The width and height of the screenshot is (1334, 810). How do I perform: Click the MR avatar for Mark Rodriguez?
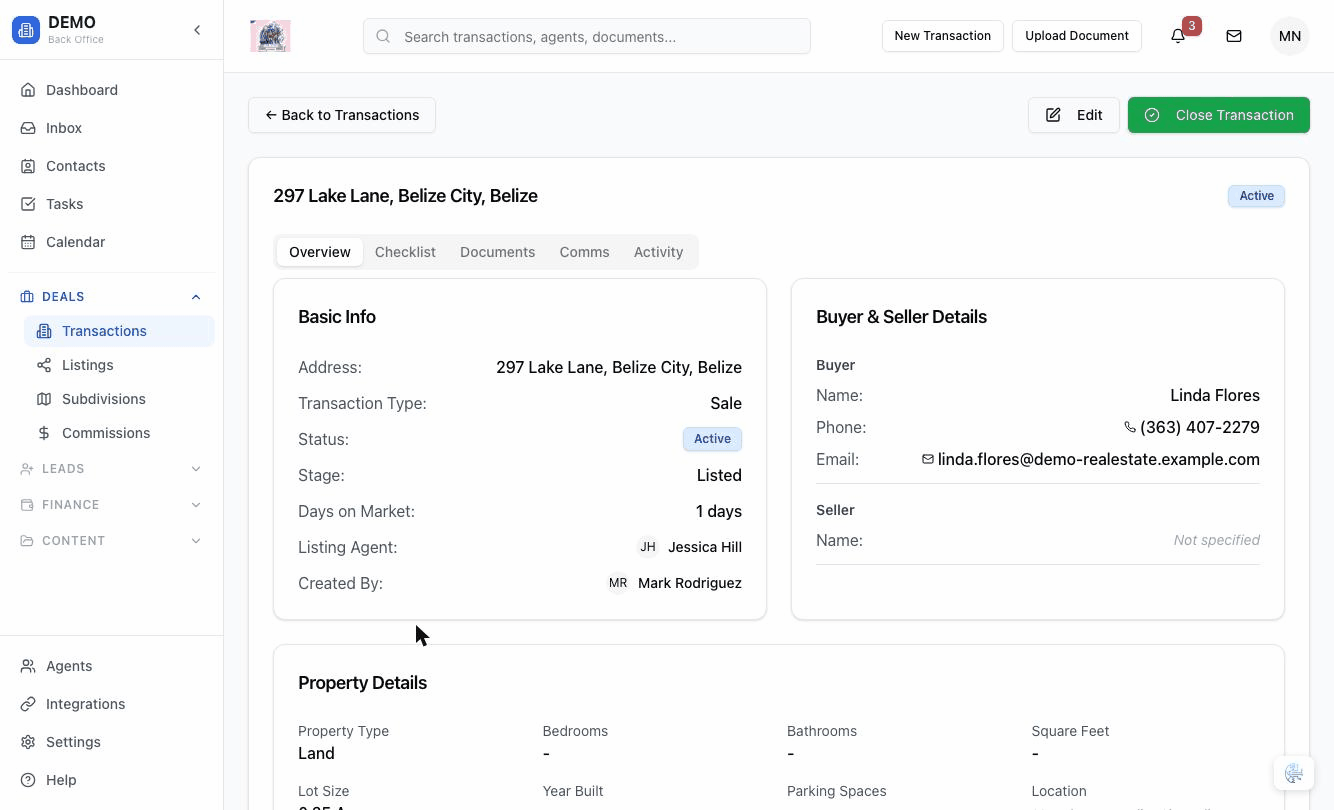pyautogui.click(x=618, y=583)
